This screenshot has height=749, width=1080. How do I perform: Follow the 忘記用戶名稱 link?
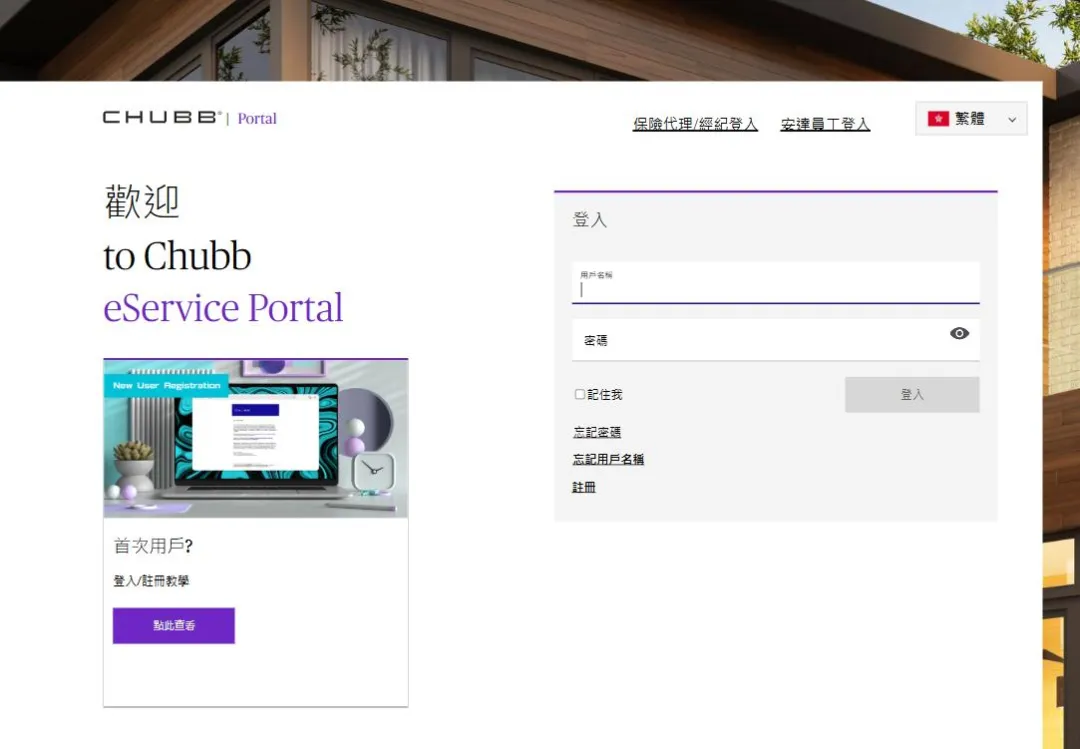point(608,460)
